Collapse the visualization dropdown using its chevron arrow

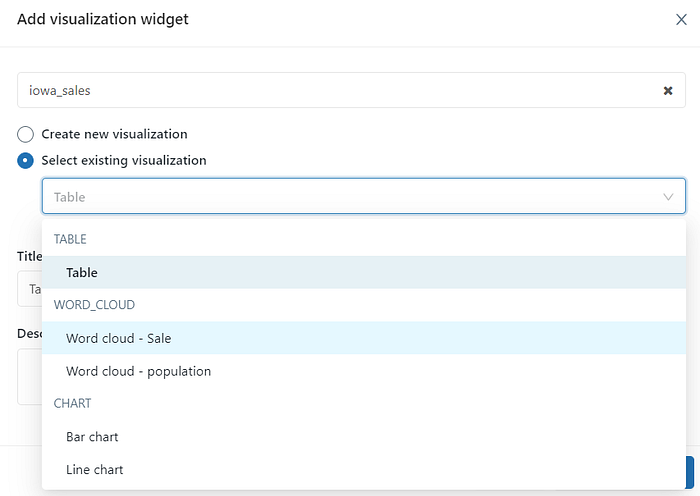[668, 197]
